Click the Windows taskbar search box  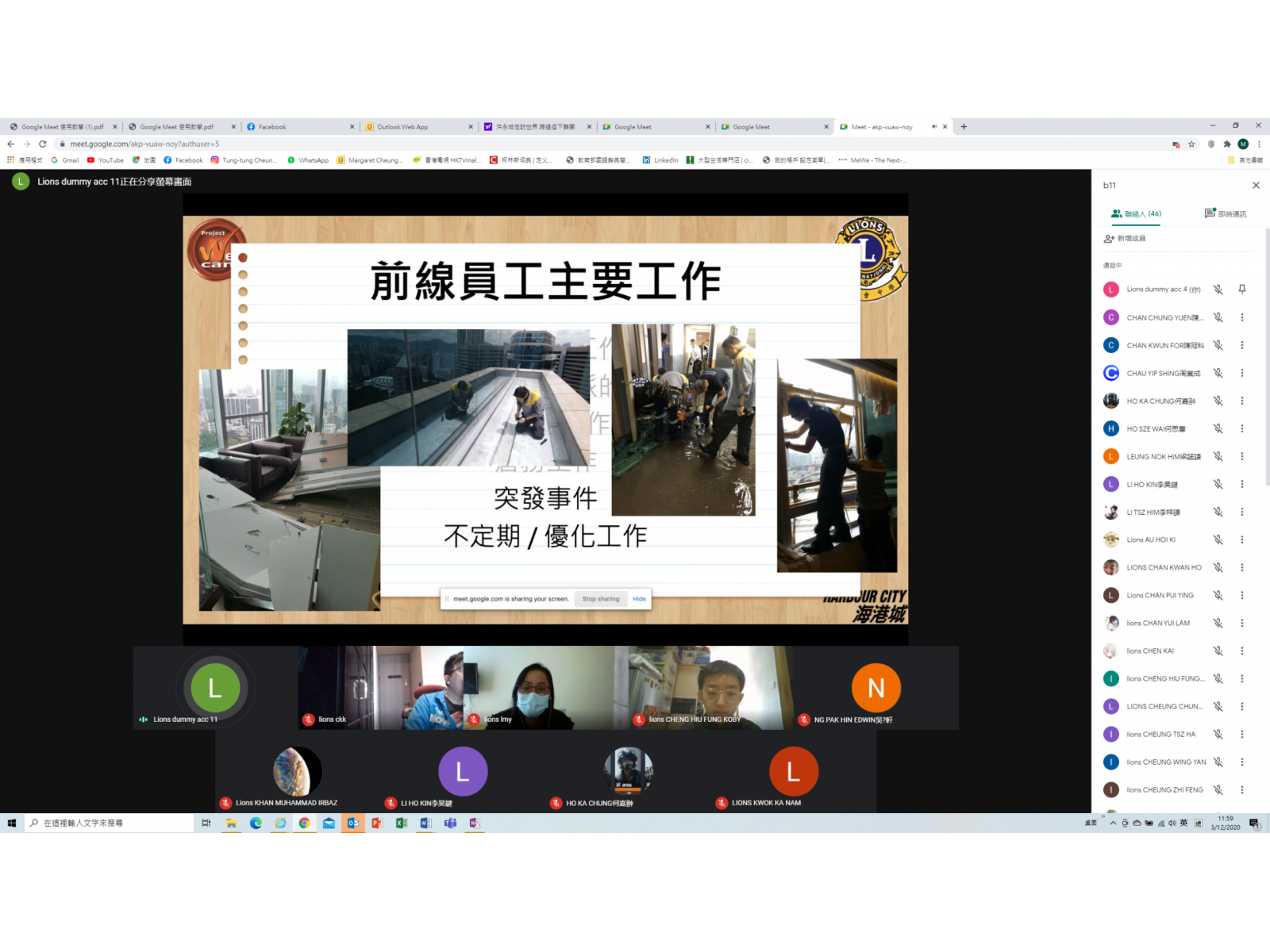[111, 823]
